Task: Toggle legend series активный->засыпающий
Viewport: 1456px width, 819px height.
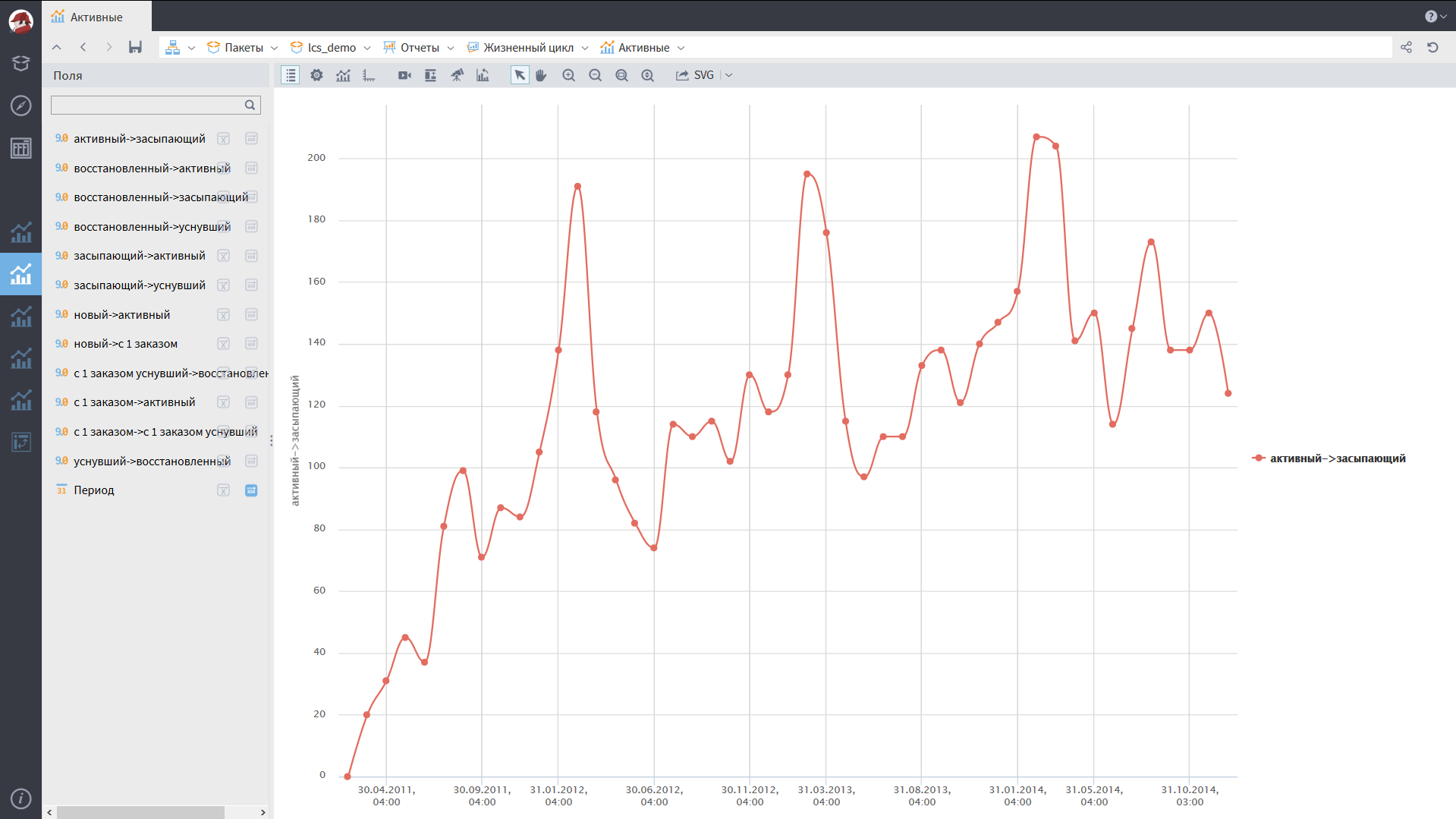Action: [x=1329, y=458]
